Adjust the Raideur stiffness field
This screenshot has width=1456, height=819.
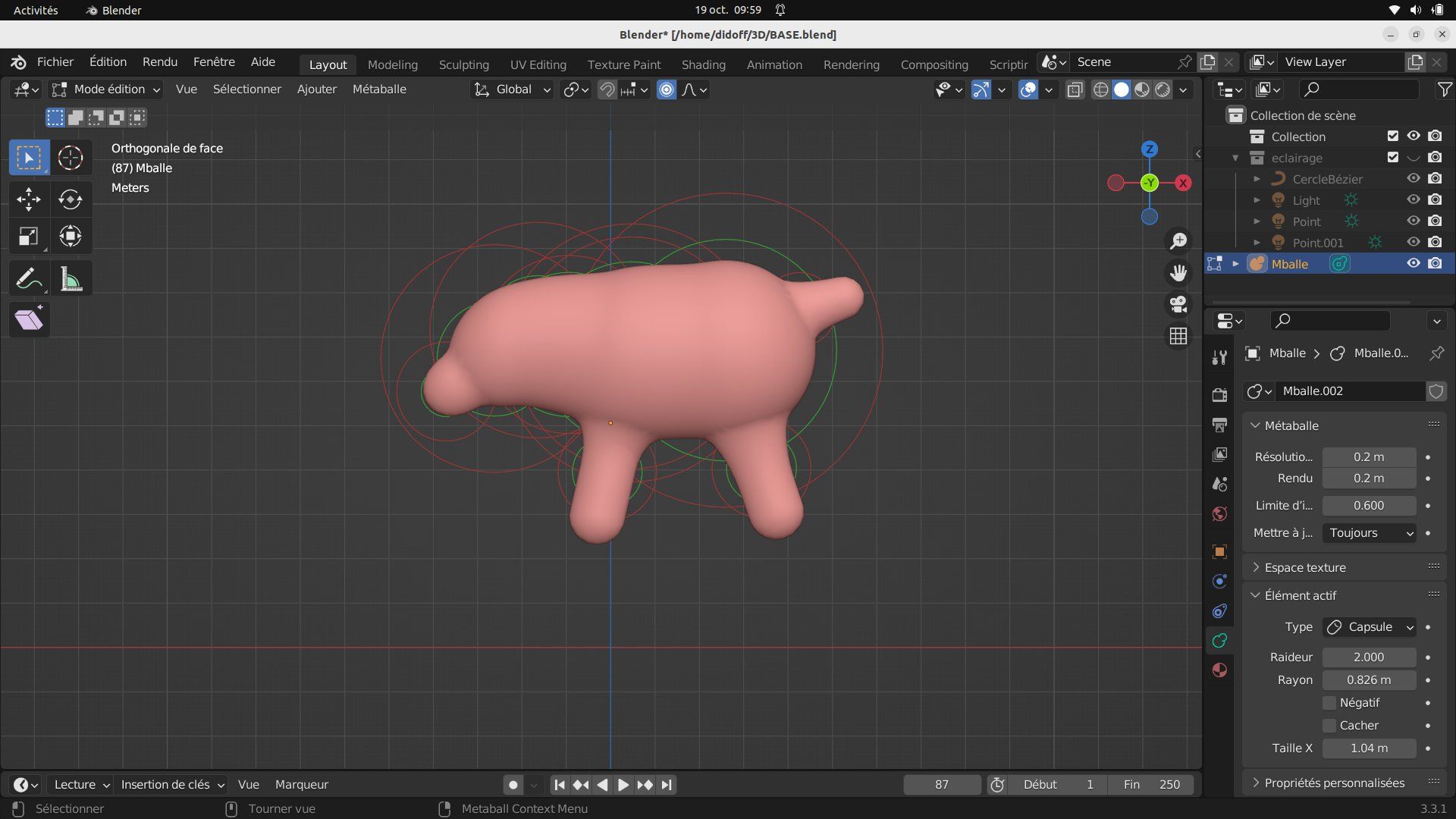tap(1370, 657)
